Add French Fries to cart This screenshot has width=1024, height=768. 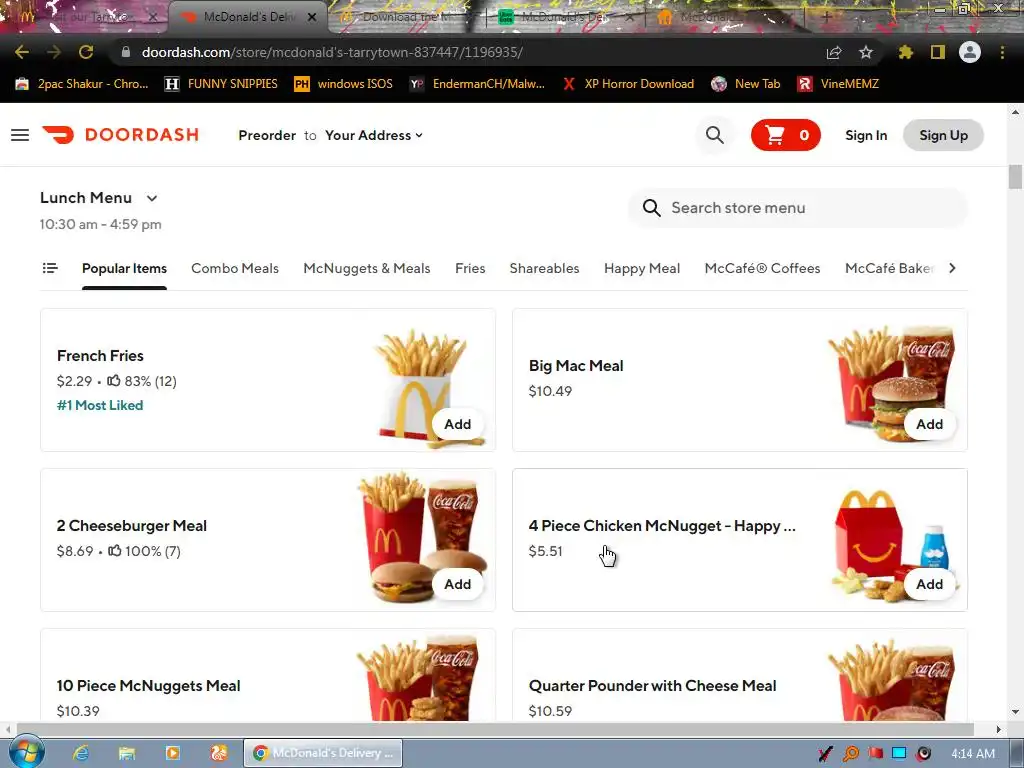click(458, 424)
